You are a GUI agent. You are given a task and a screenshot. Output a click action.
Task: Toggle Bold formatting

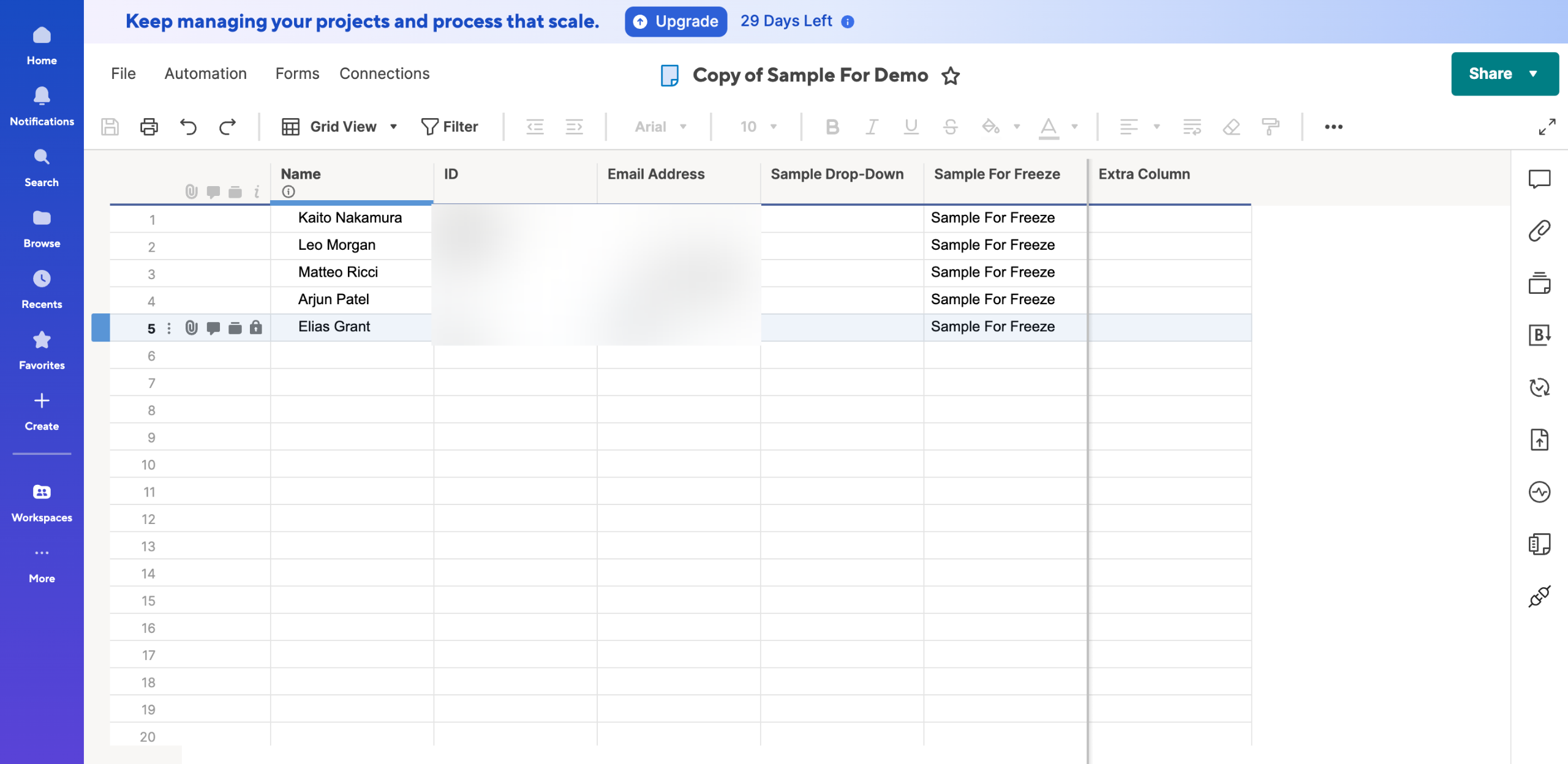pos(832,127)
